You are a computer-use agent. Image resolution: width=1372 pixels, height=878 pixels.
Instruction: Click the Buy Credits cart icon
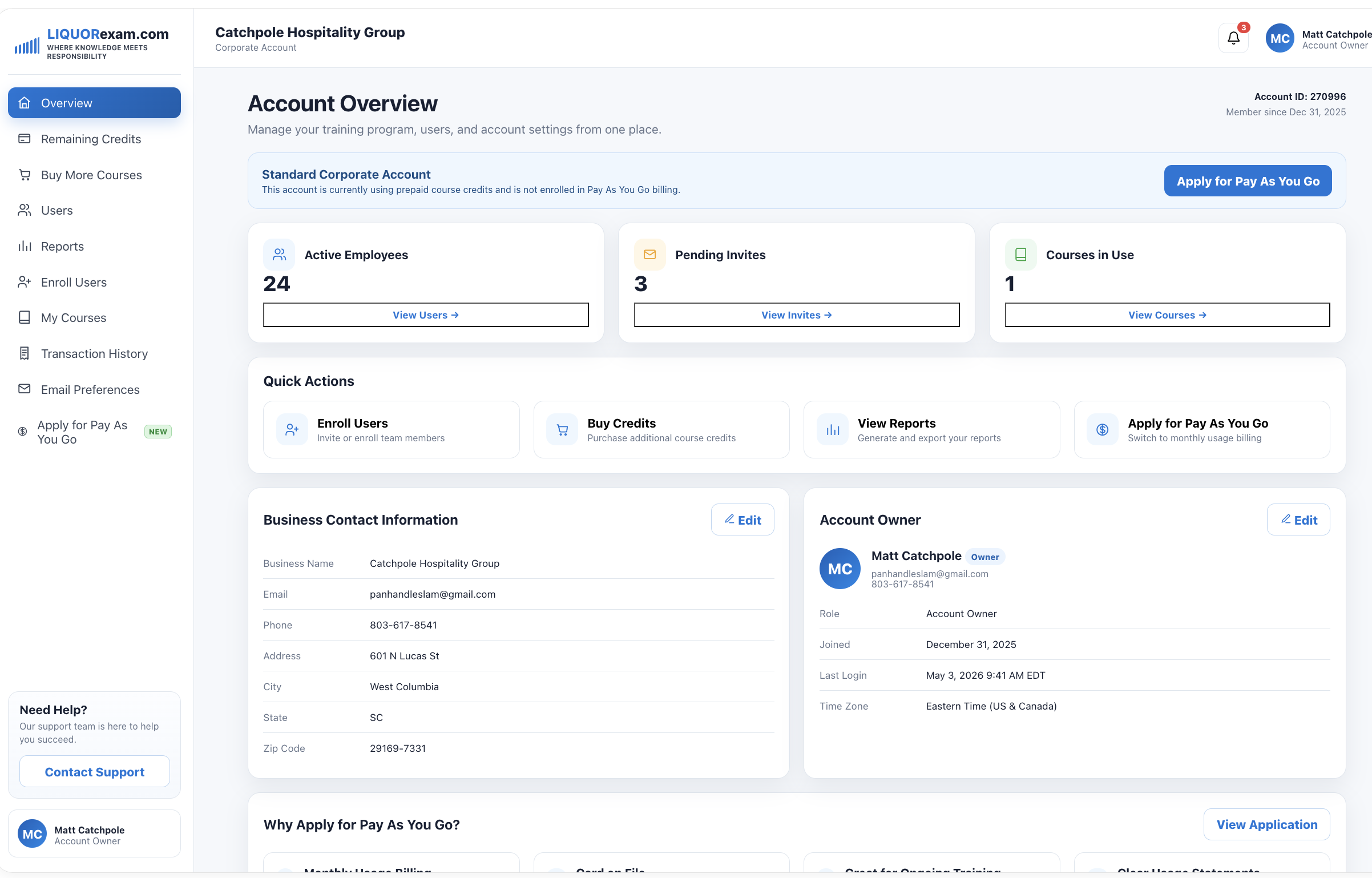tap(562, 430)
